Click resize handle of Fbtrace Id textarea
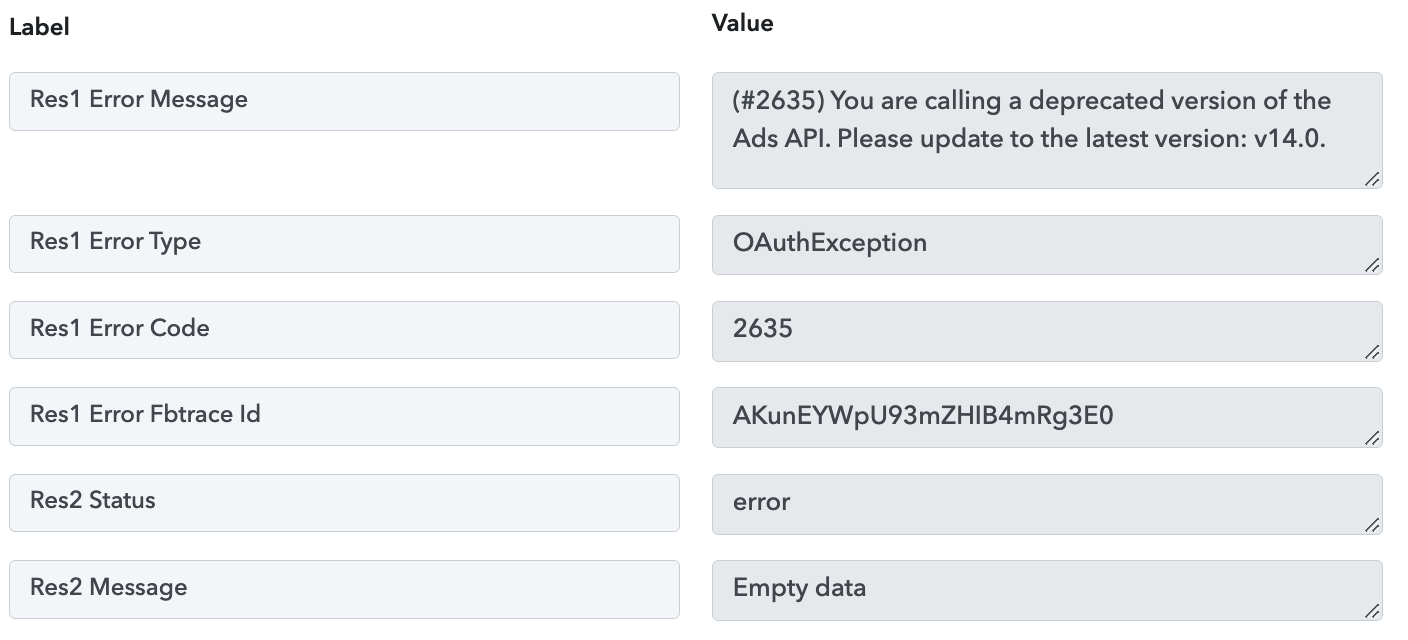Screen dimensions: 1408x640 coord(1372,437)
